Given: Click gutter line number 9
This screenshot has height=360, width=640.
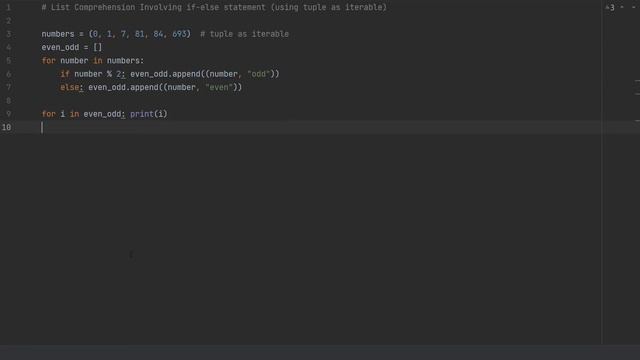Looking at the screenshot, I should pyautogui.click(x=8, y=114).
